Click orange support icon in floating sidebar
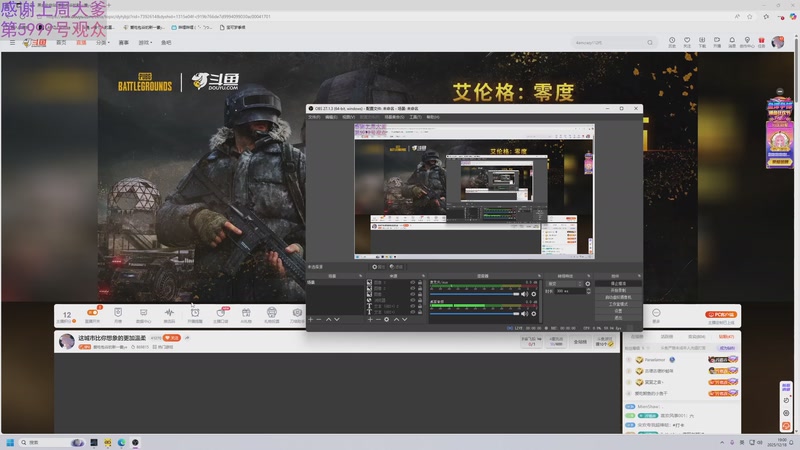The image size is (800, 450). [x=786, y=426]
